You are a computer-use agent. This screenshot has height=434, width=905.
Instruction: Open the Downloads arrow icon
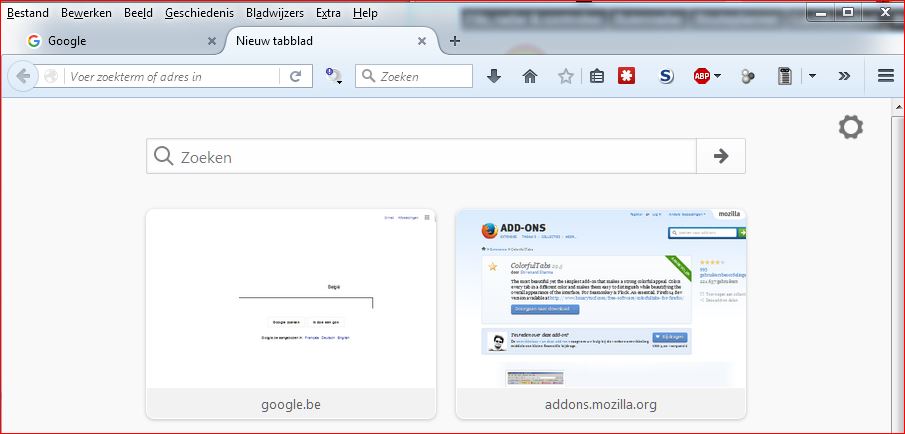tap(493, 76)
